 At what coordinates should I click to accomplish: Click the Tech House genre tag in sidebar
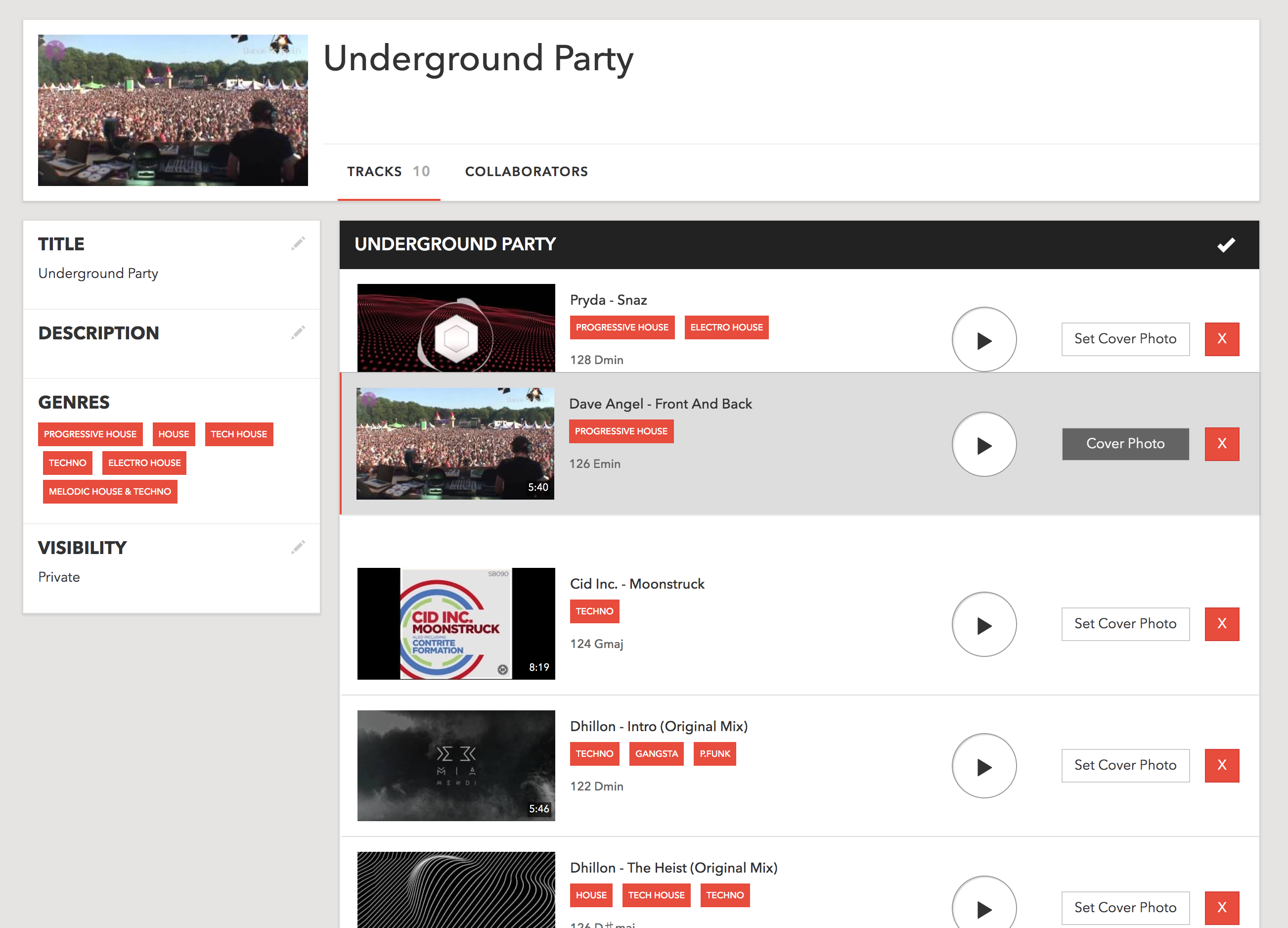[x=238, y=434]
